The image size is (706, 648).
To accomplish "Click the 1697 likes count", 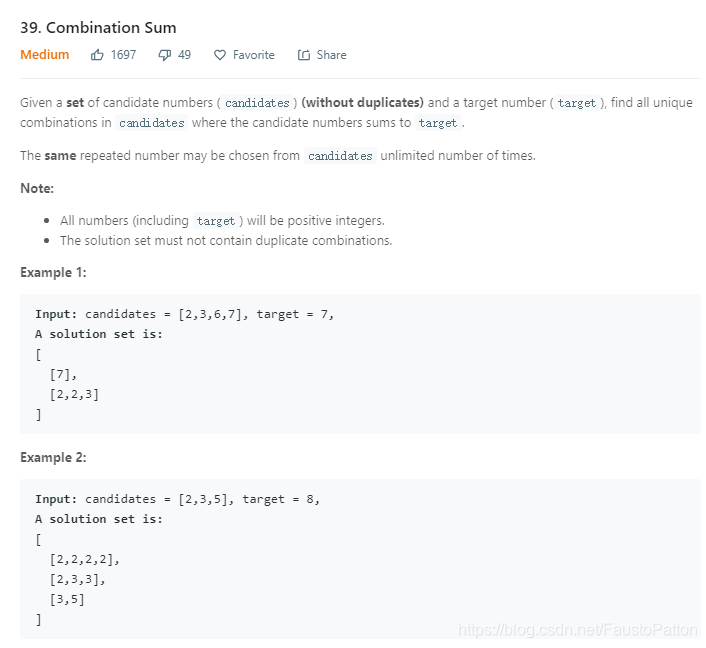I will pyautogui.click(x=123, y=55).
